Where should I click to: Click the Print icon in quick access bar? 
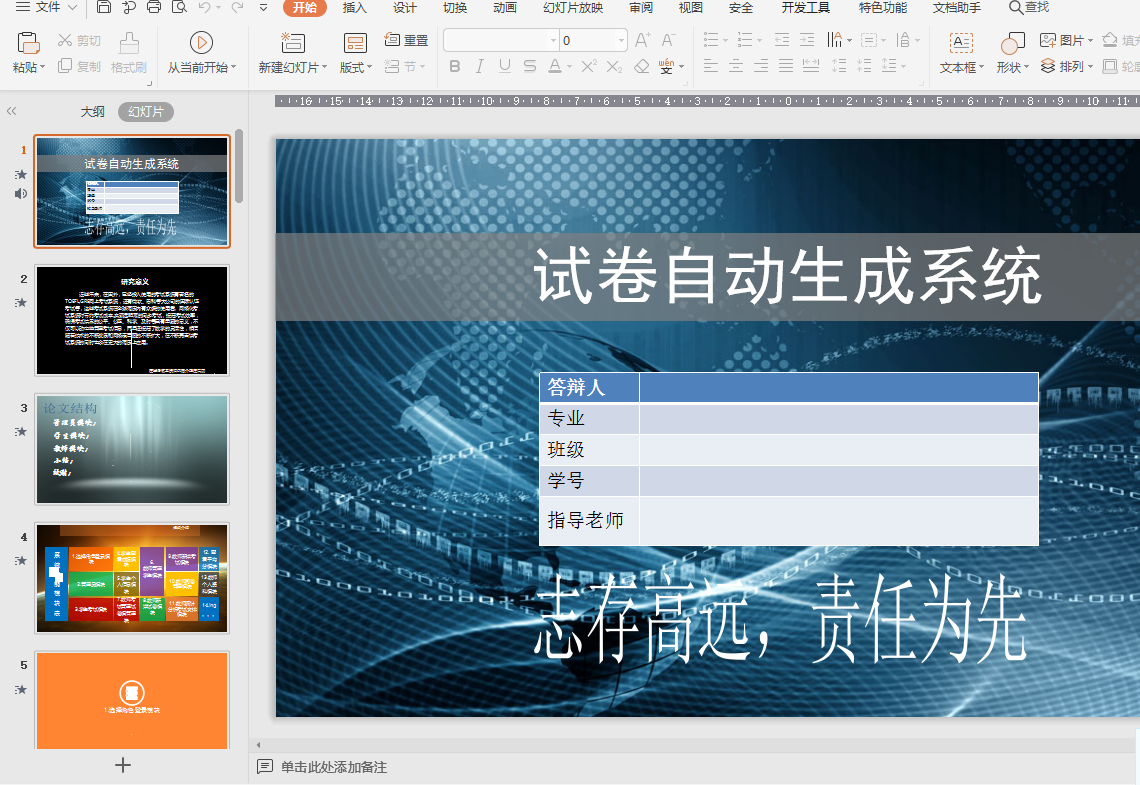153,7
